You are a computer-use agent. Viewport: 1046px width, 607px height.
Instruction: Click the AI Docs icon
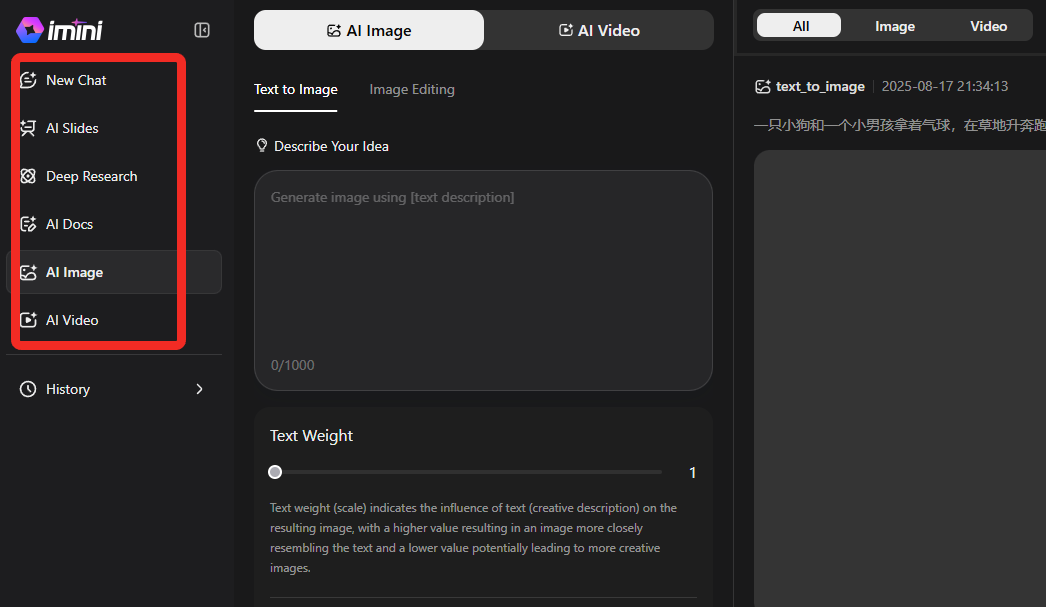[28, 224]
